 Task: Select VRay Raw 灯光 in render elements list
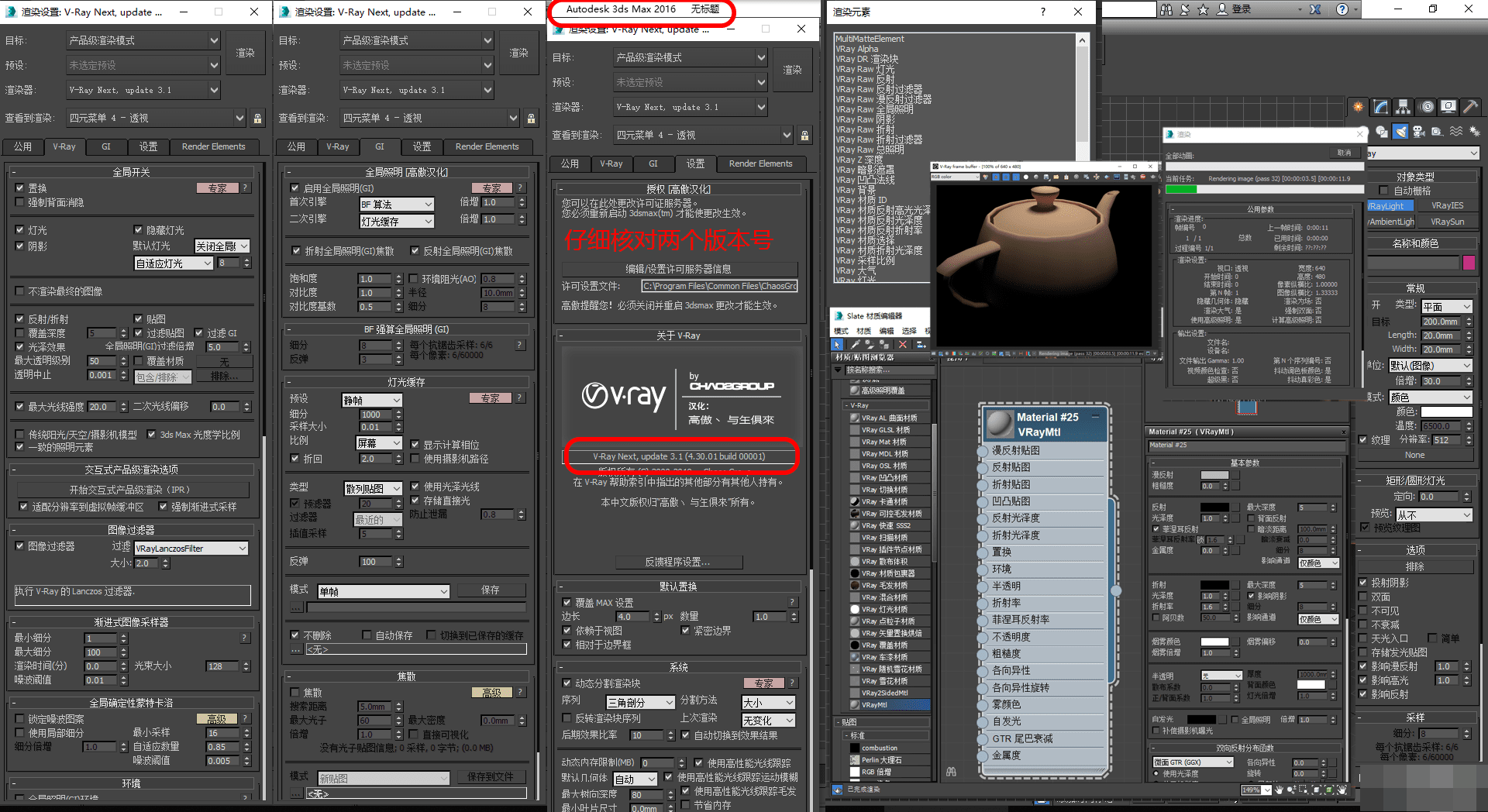865,69
